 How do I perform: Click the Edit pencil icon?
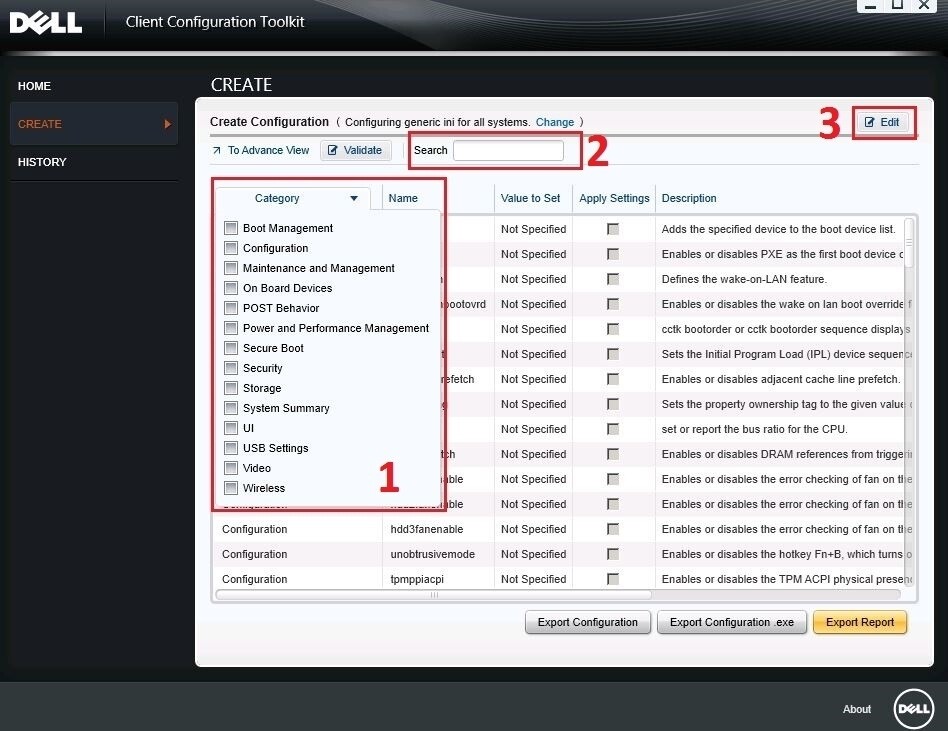(867, 122)
